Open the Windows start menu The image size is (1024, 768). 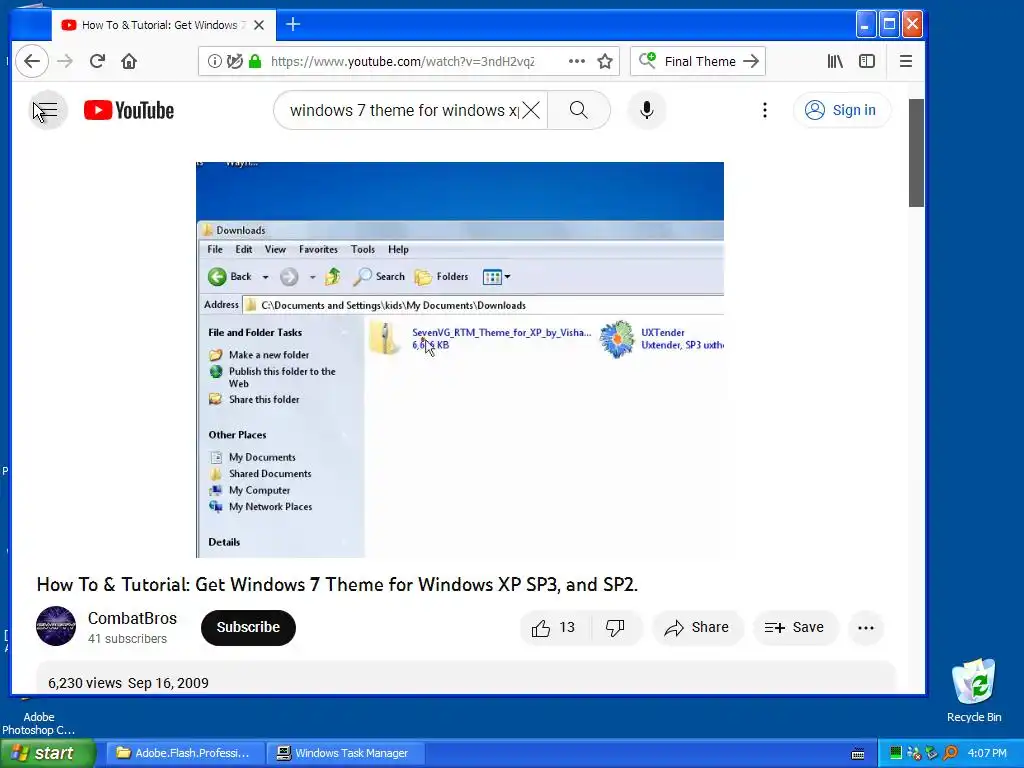(48, 754)
